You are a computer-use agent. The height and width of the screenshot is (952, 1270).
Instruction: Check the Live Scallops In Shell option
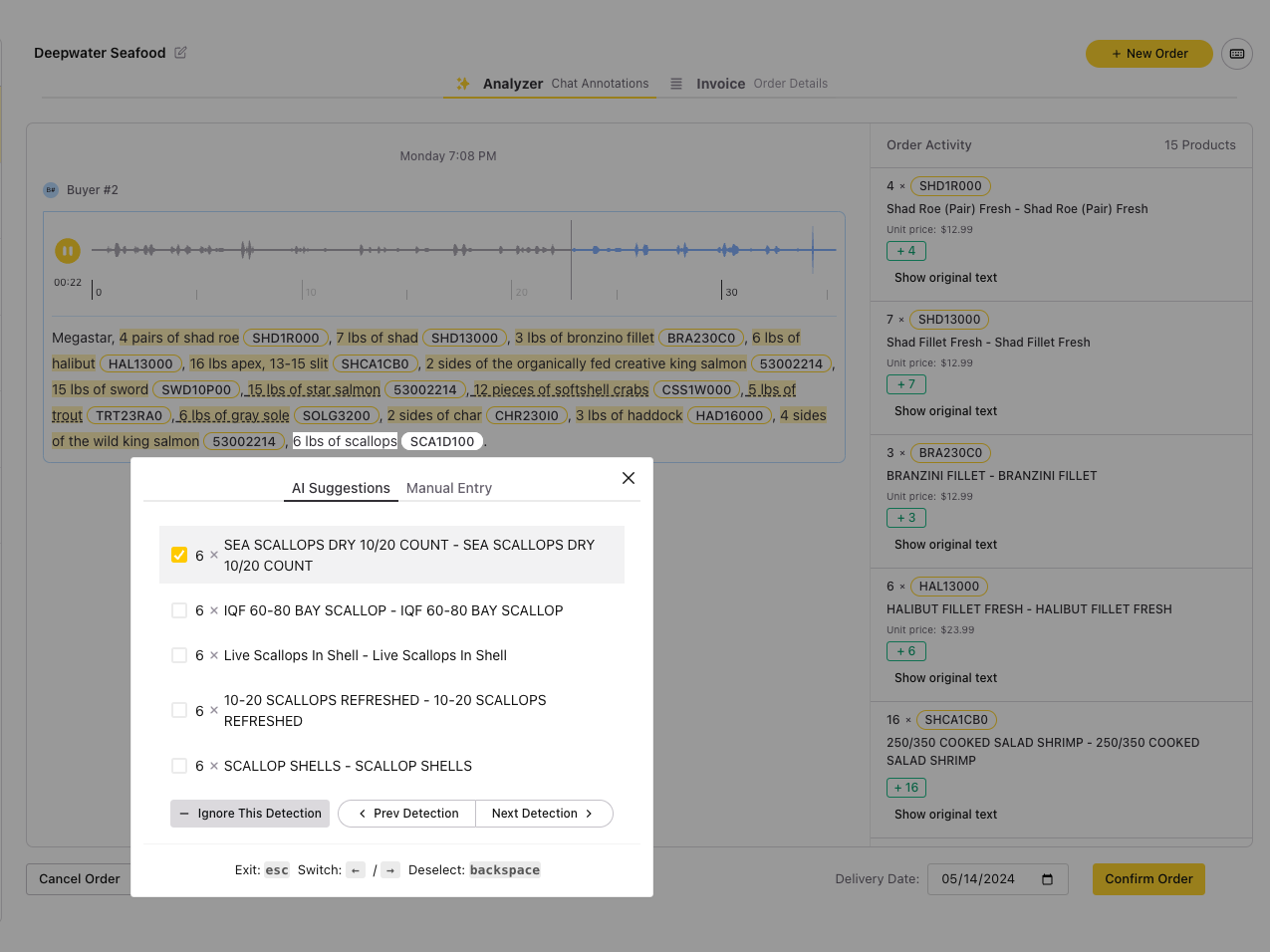pos(179,655)
